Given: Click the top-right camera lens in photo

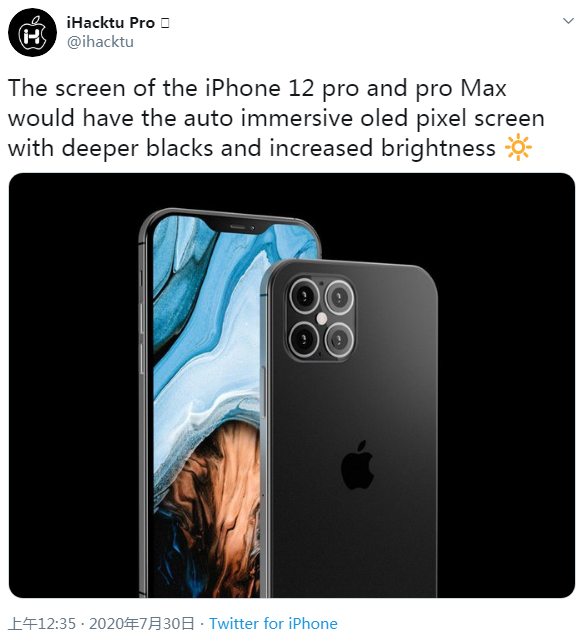Looking at the screenshot, I should [340, 296].
